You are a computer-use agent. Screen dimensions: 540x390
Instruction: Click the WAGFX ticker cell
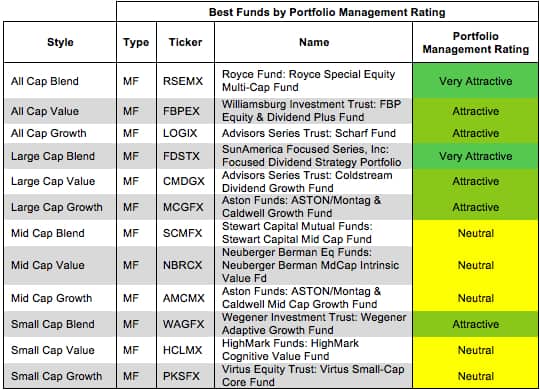point(184,324)
